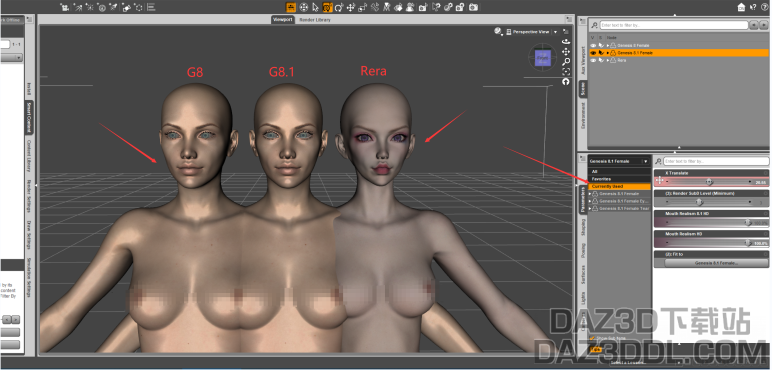The height and width of the screenshot is (370, 772).
Task: Select the Rotate tool in top toolbar
Action: click(339, 7)
